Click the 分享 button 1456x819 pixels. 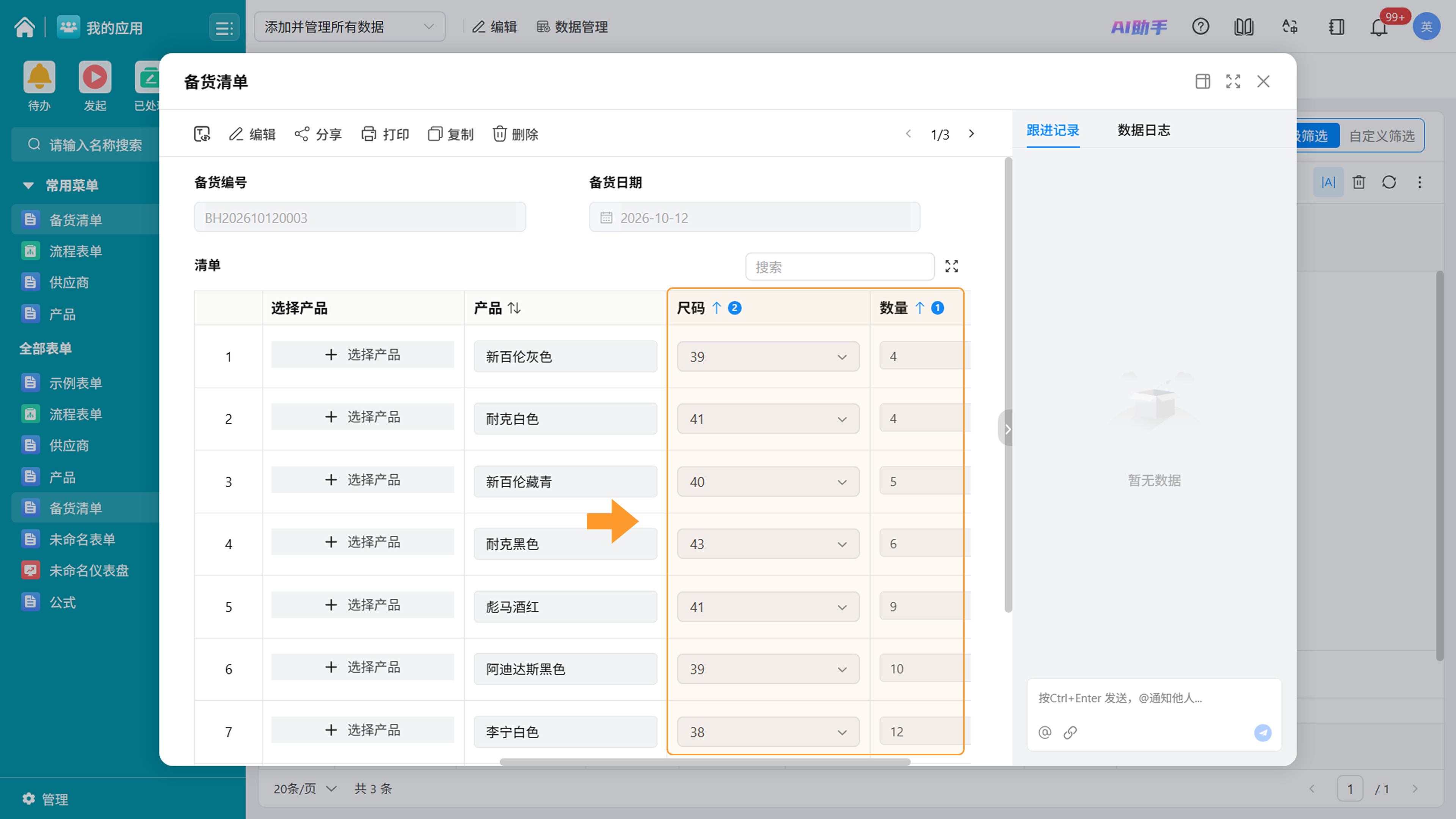pyautogui.click(x=318, y=134)
